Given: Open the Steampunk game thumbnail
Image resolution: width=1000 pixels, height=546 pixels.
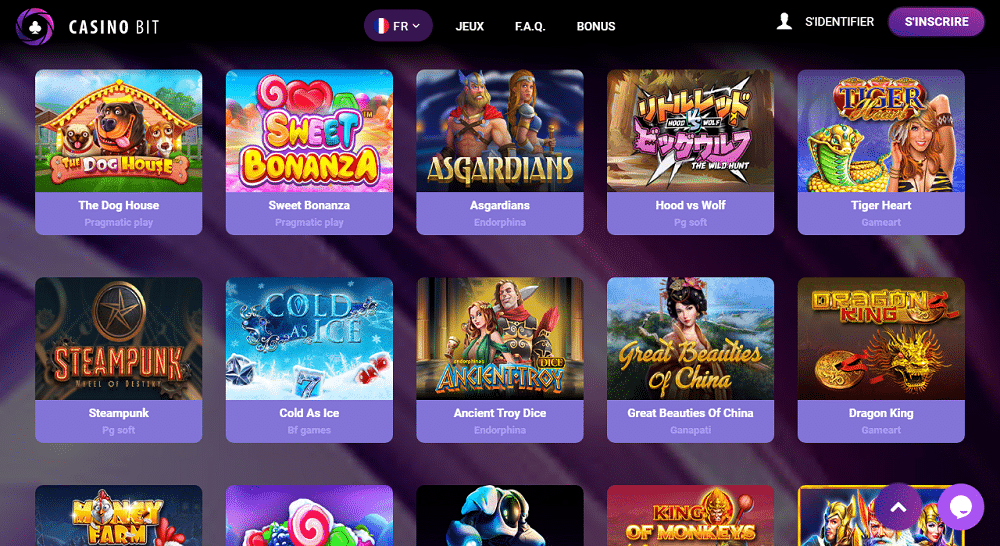Looking at the screenshot, I should (119, 339).
